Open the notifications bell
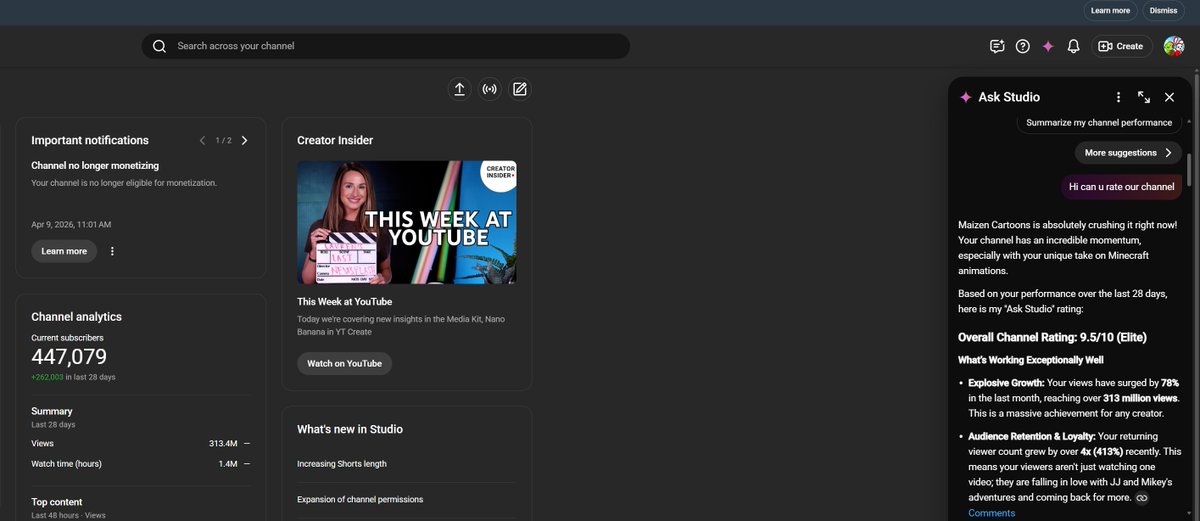The image size is (1200, 521). (x=1073, y=46)
